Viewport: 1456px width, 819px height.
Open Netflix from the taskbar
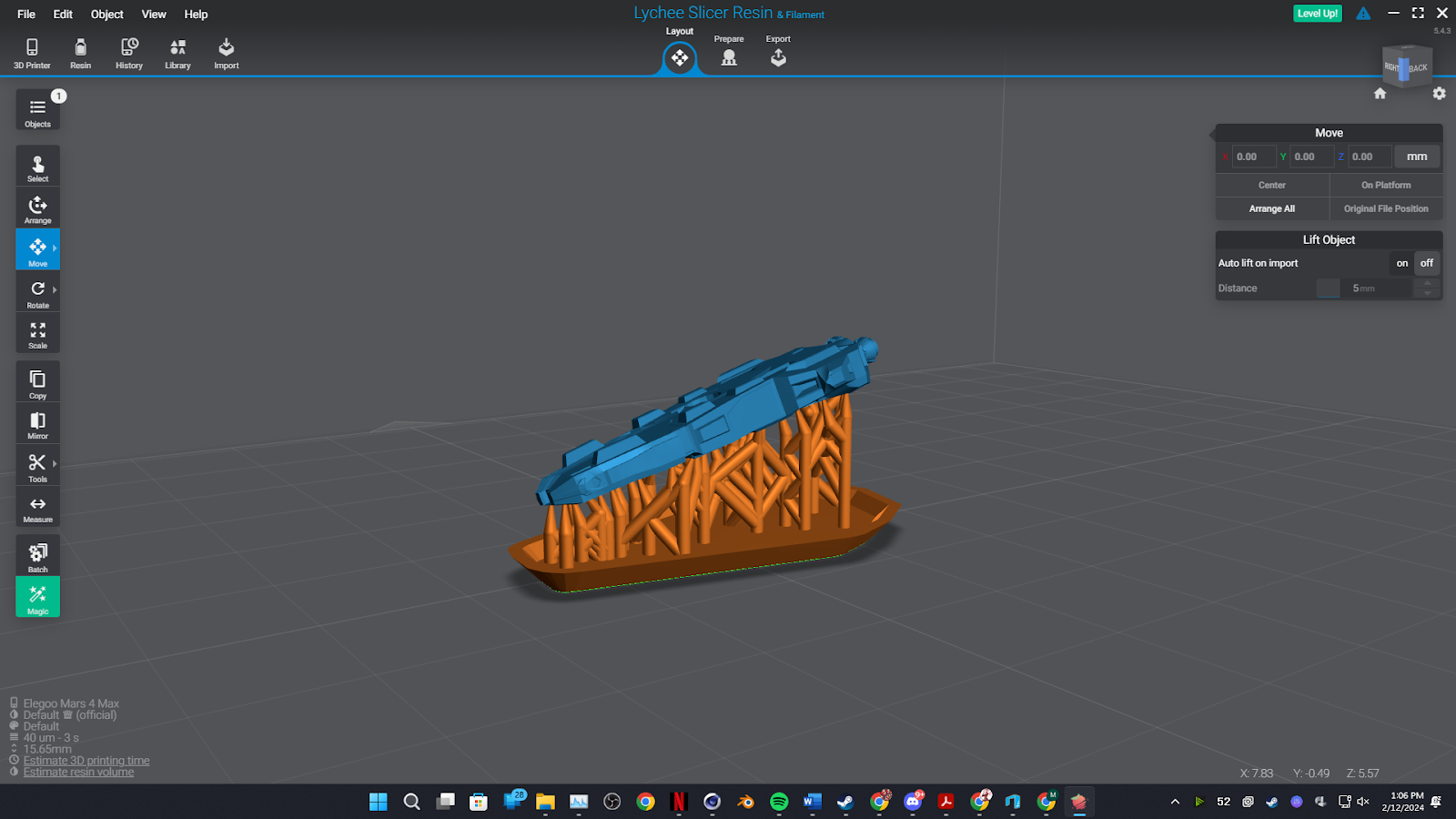678,802
